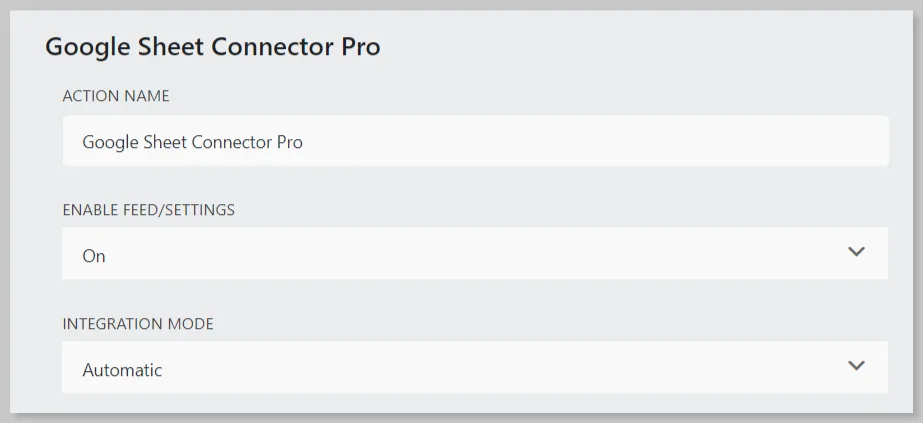Click the word "Google" in Action Name input

pyautogui.click(x=107, y=142)
